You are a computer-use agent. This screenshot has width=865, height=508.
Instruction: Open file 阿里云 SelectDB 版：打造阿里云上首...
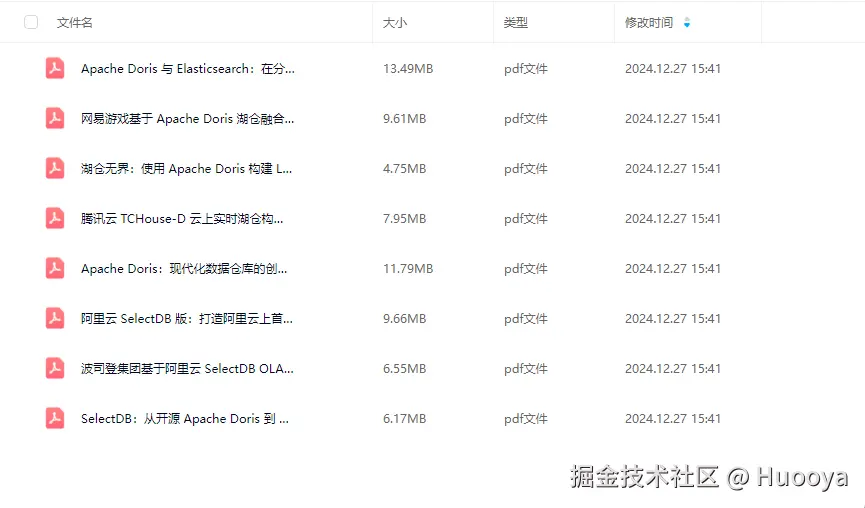tap(186, 319)
